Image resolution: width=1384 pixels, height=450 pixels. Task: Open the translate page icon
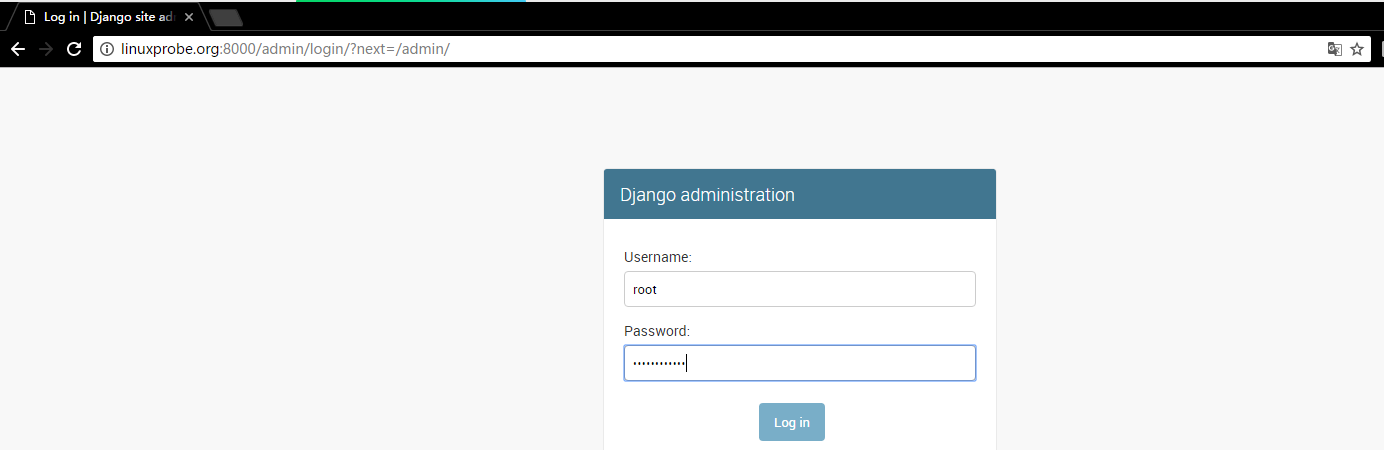(1334, 49)
